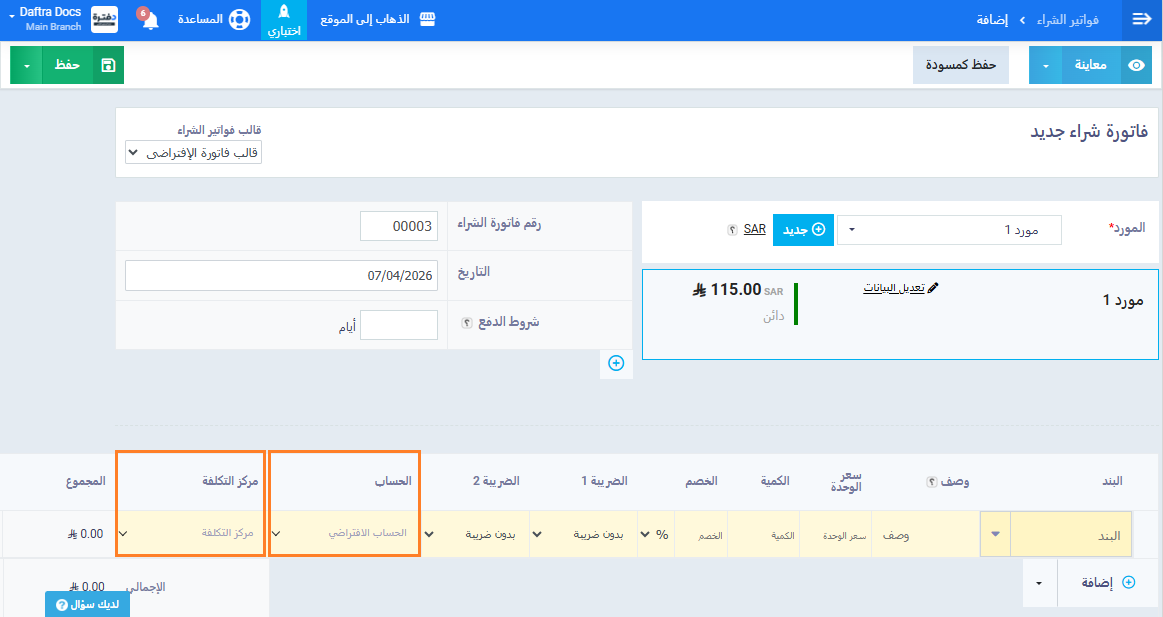
Task: Toggle the sidebar menu icon
Action: pos(1141,20)
